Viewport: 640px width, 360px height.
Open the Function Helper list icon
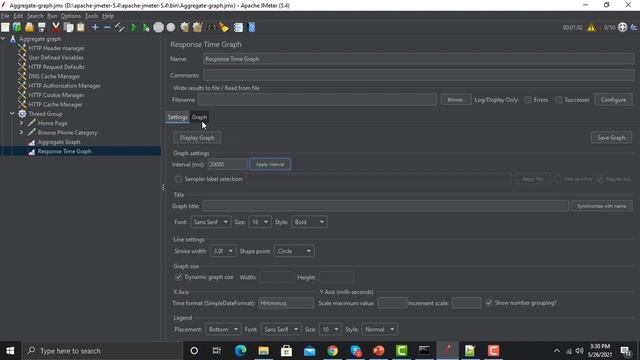tap(238, 27)
